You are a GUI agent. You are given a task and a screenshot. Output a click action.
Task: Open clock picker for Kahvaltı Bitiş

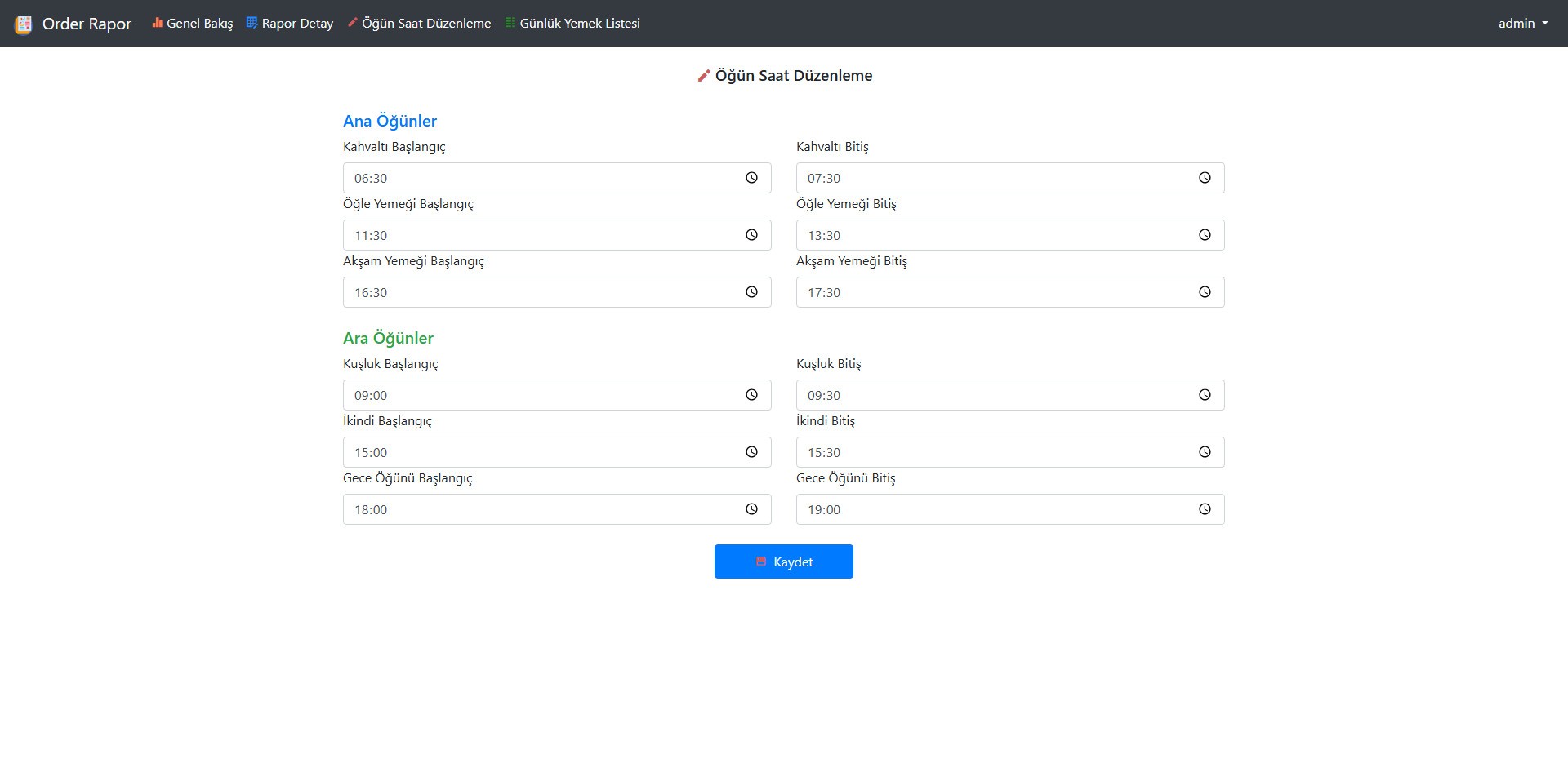[1205, 178]
